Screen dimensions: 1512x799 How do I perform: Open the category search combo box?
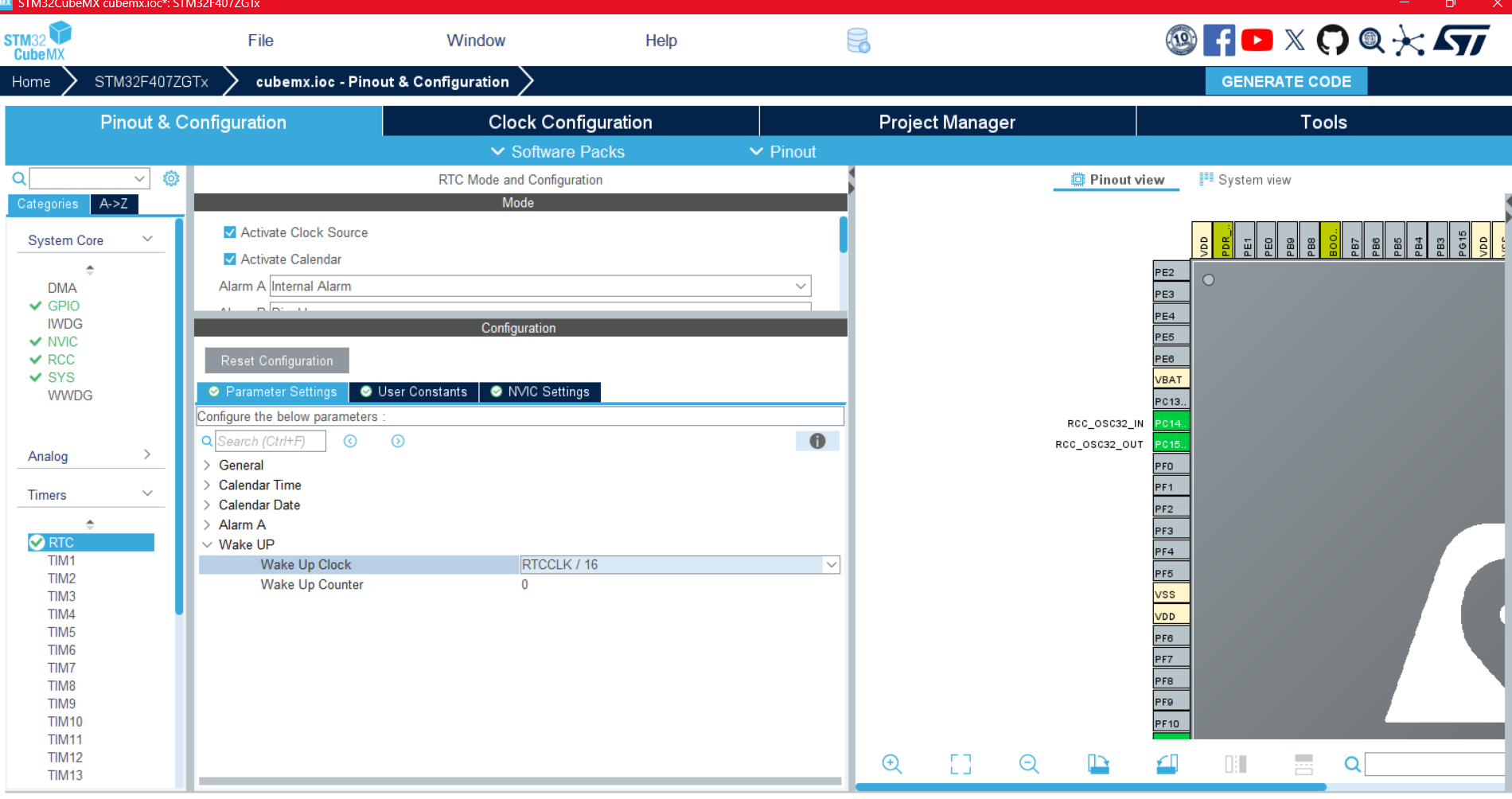click(89, 178)
